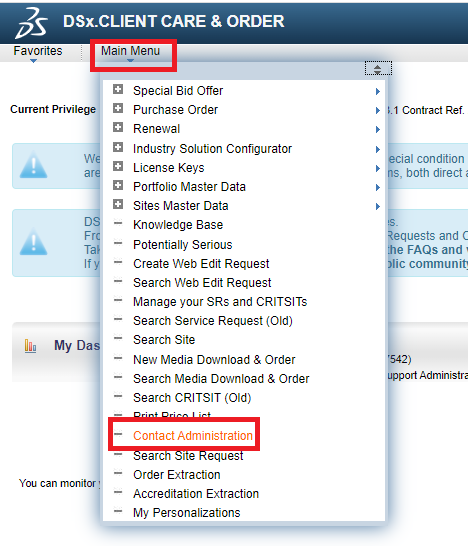Open Knowledge Base from the menu
468x546 pixels.
(x=178, y=225)
